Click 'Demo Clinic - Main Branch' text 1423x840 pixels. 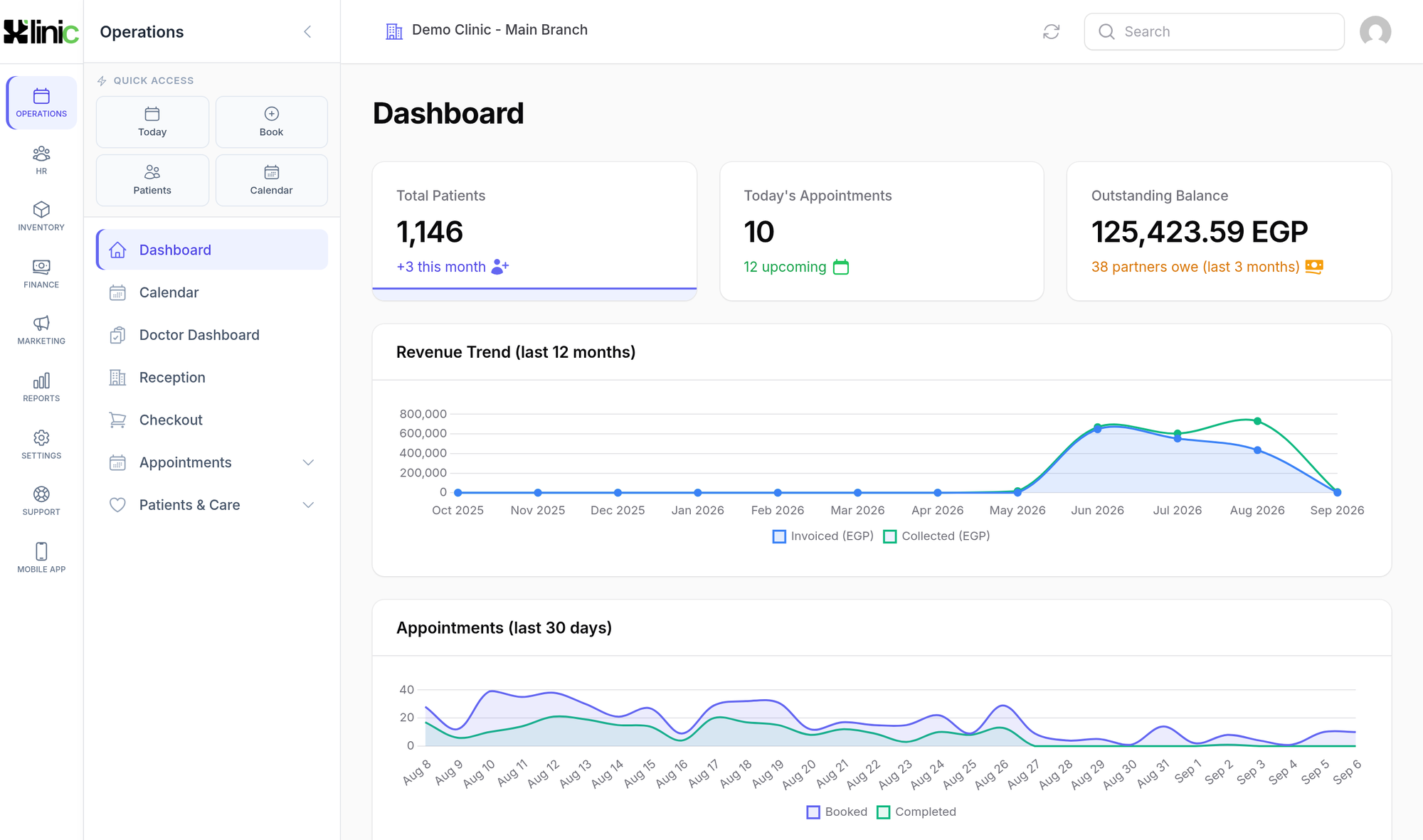pos(499,30)
